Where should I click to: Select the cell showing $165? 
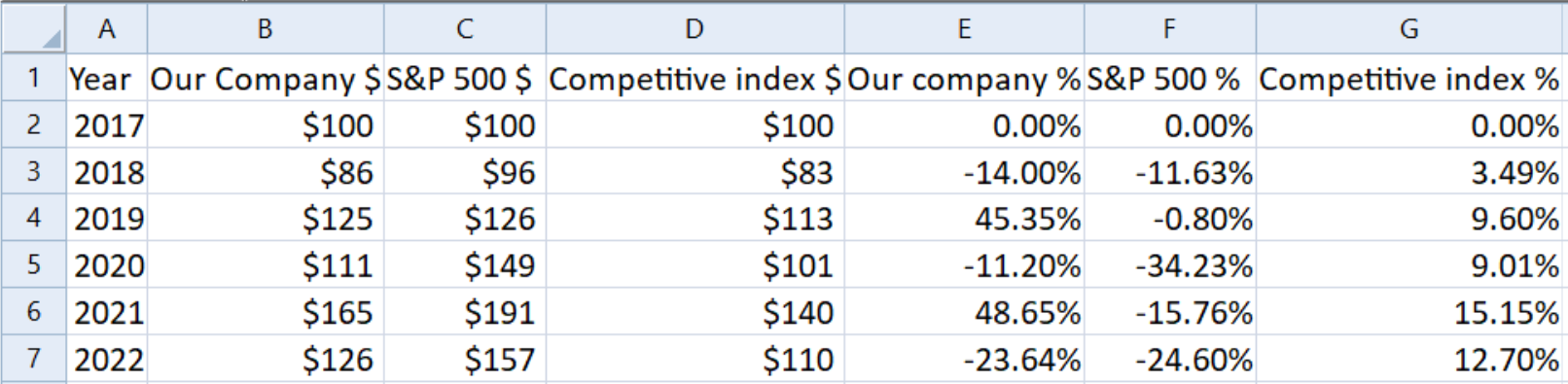click(266, 312)
